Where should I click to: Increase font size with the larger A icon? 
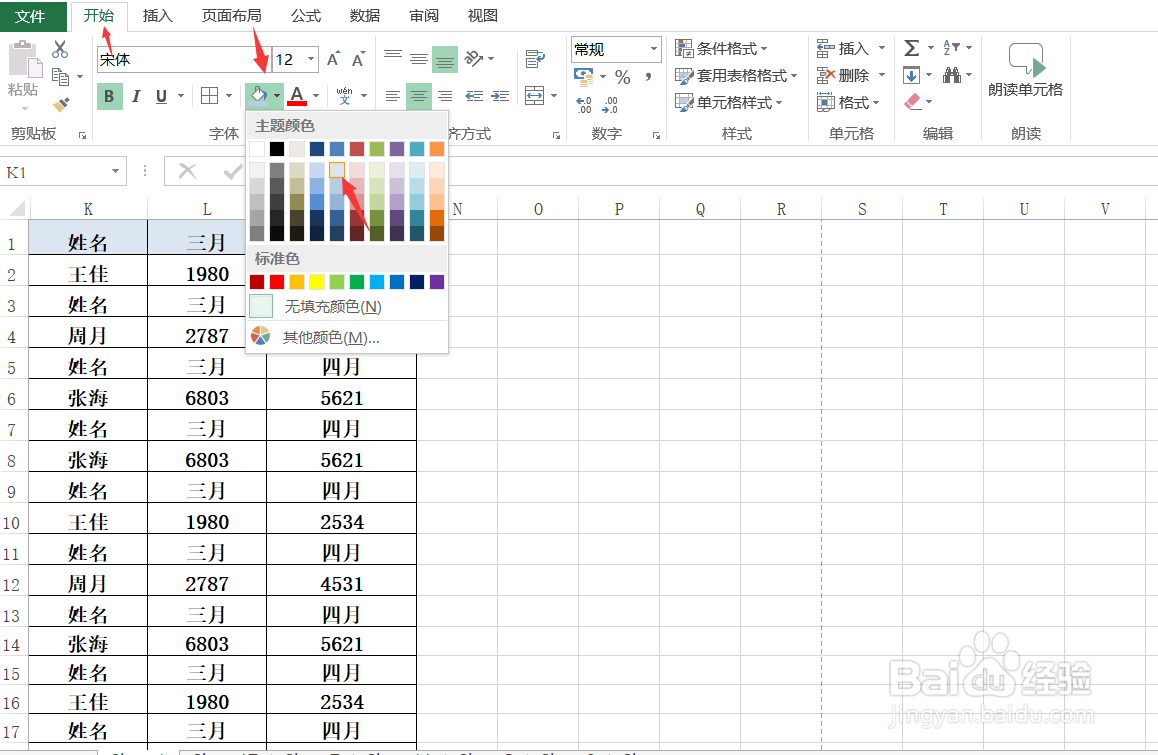coord(334,59)
